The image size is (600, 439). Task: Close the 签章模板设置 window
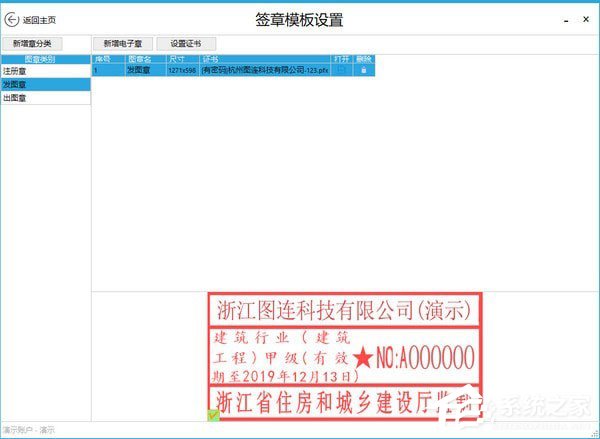tap(586, 19)
